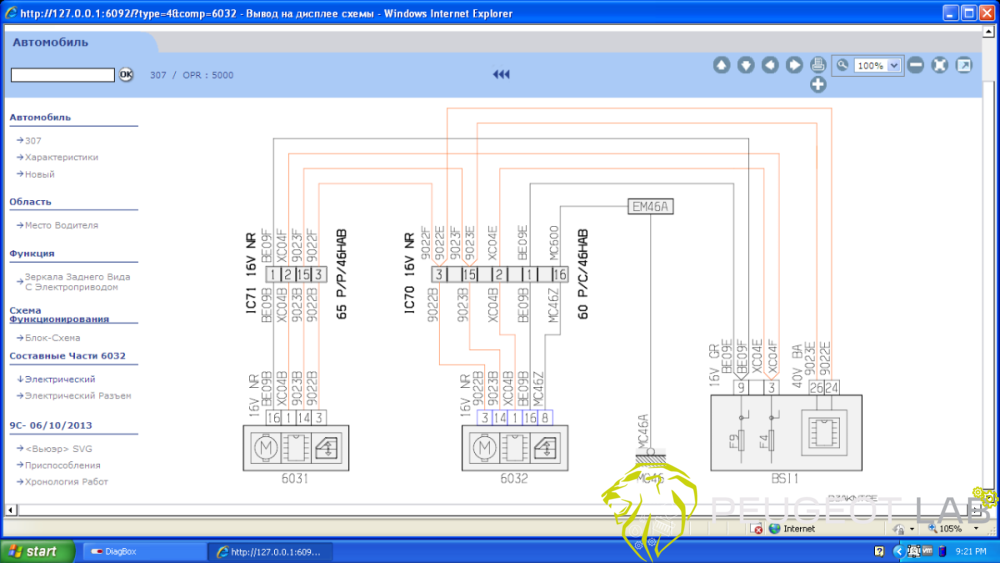
Task: Click the zoom in plus icon
Action: pyautogui.click(x=818, y=85)
